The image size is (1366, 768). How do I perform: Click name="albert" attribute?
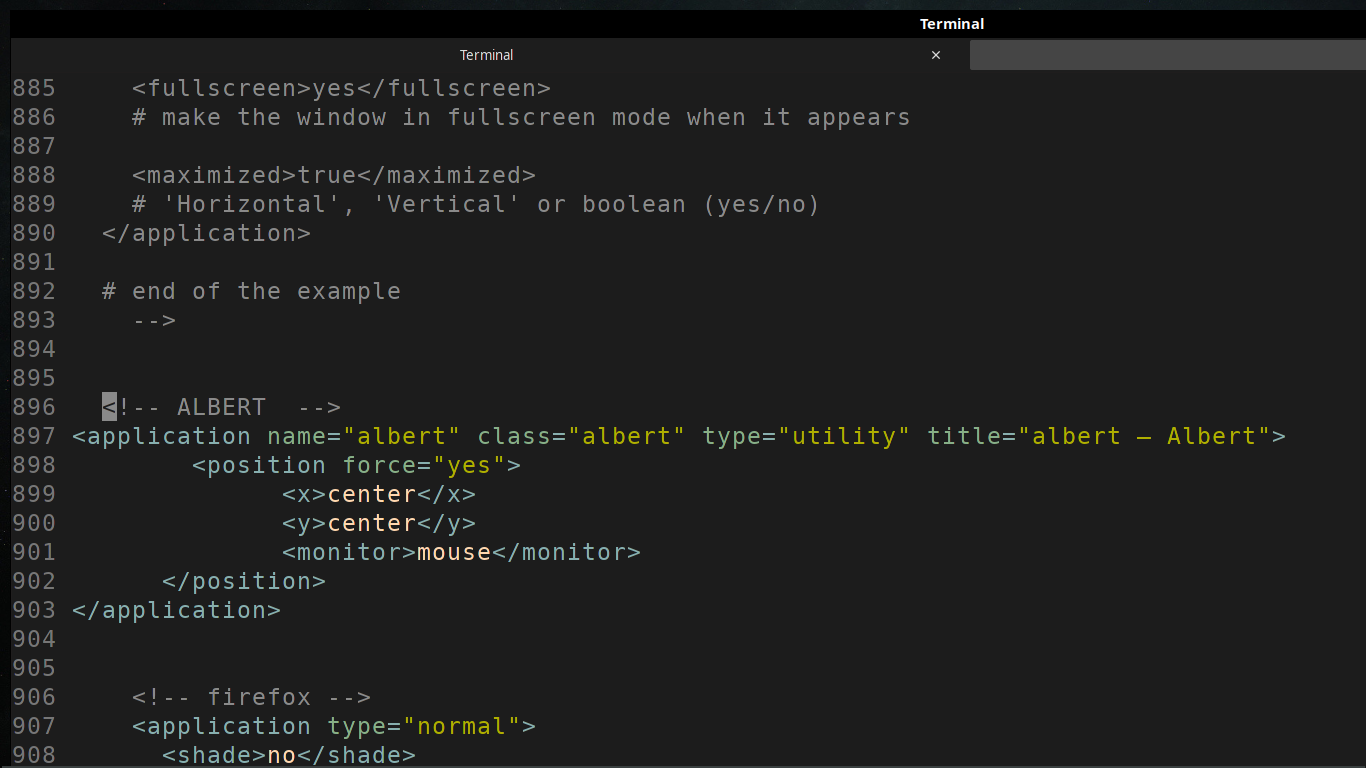point(364,436)
